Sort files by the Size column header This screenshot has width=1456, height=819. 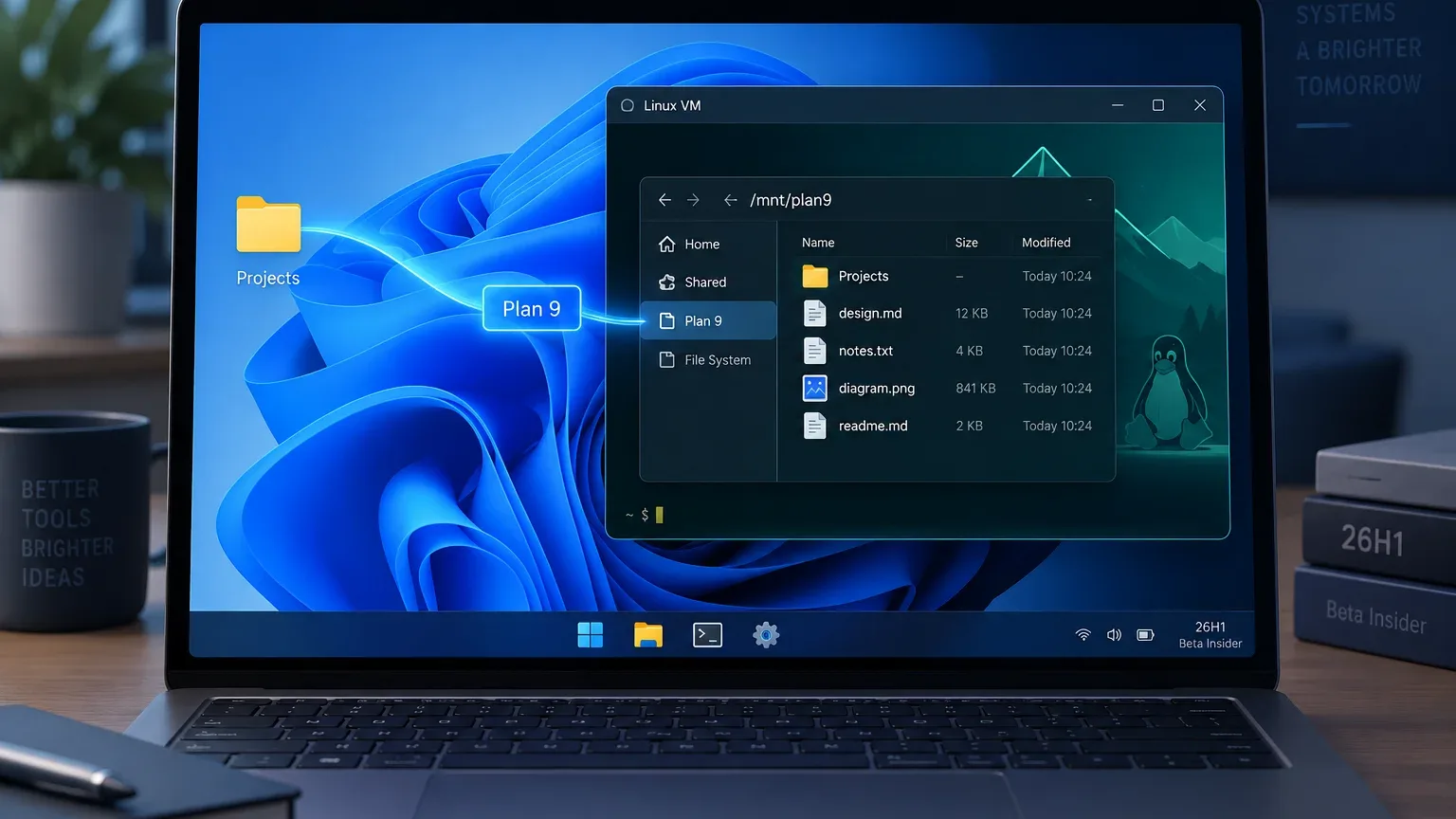click(967, 243)
